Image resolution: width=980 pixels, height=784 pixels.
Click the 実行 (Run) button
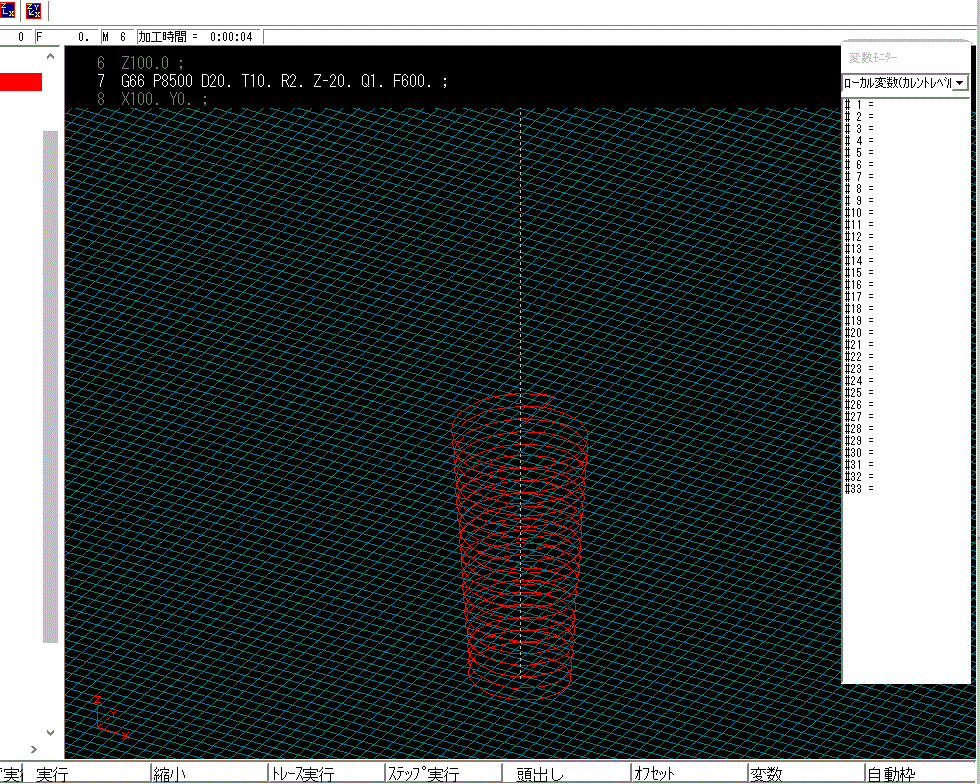86,774
